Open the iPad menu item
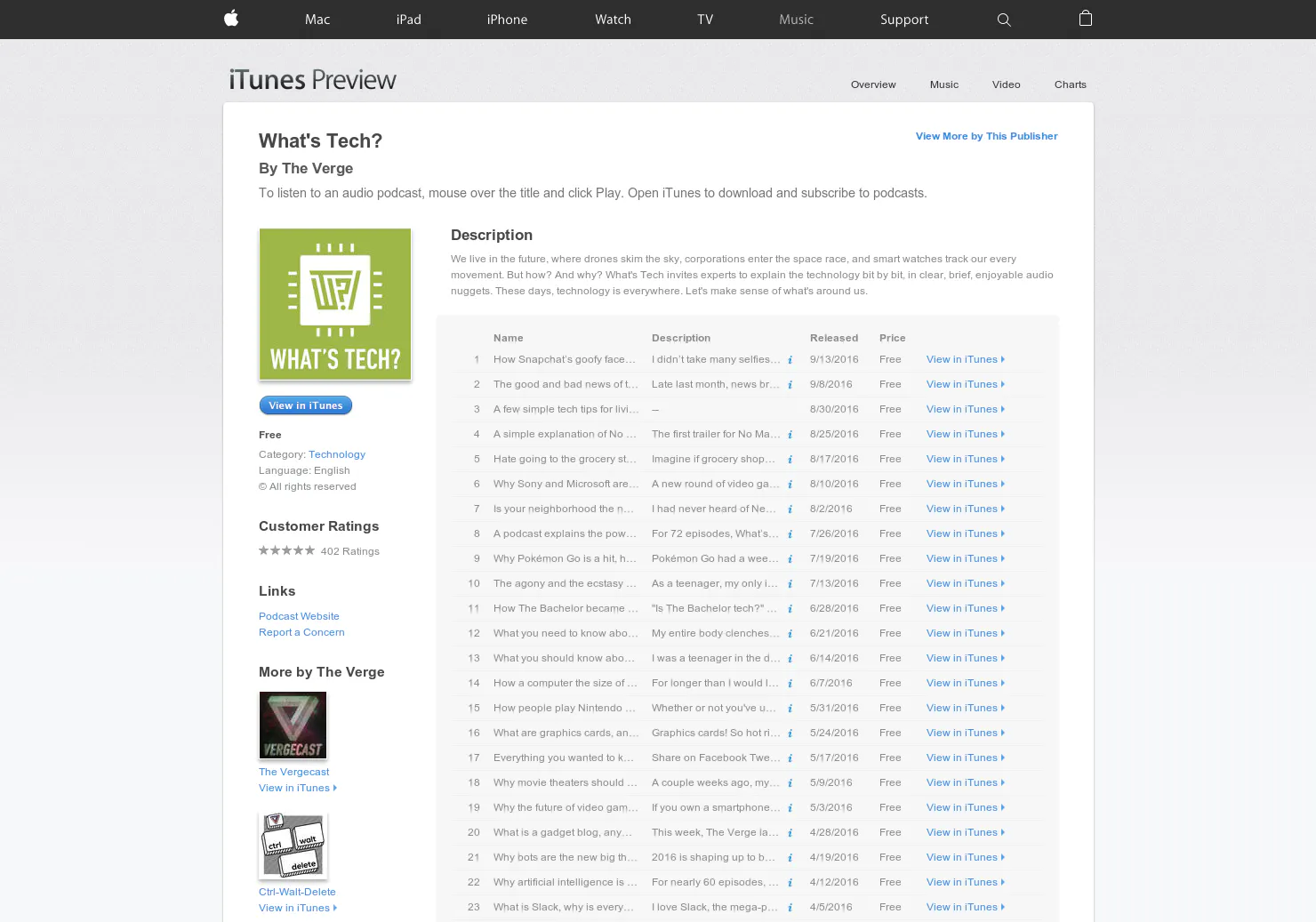The width and height of the screenshot is (1316, 922). tap(409, 20)
